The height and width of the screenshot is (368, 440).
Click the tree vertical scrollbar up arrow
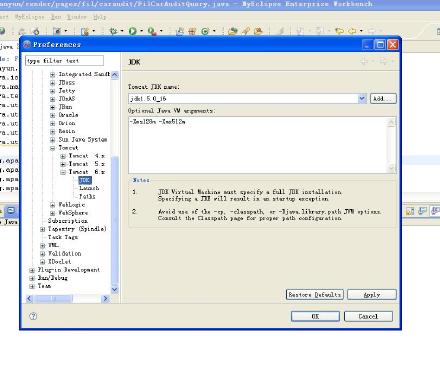click(x=114, y=75)
